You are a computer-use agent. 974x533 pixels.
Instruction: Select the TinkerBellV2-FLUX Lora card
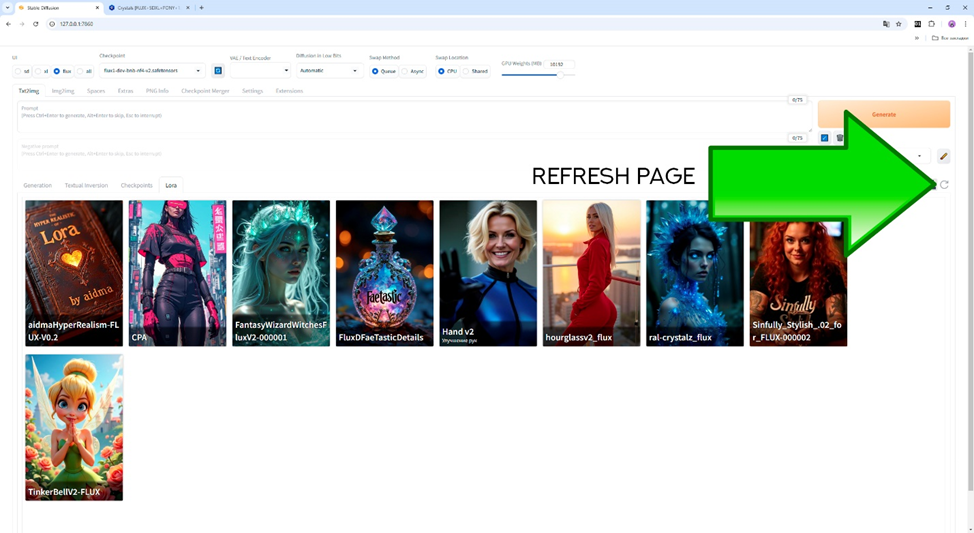pos(74,427)
